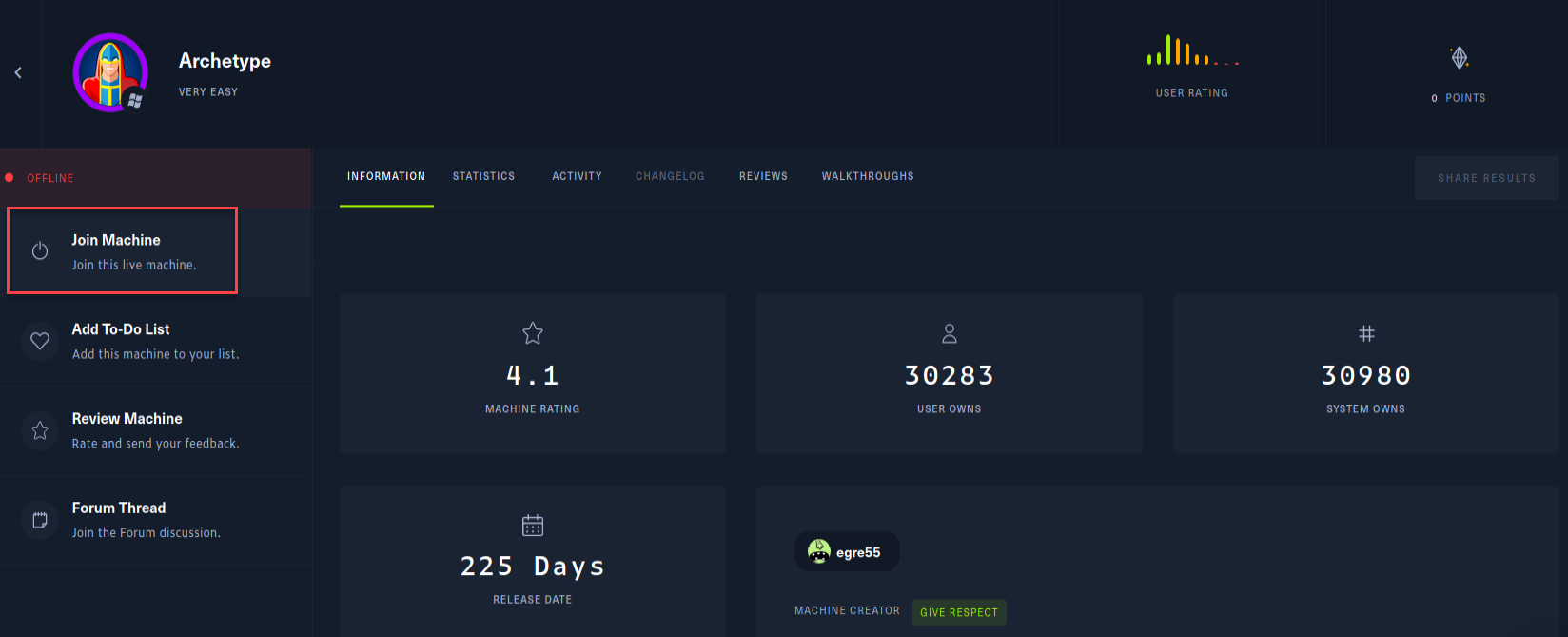Click the hash icon above System Owns
The width and height of the screenshot is (1568, 637).
click(x=1366, y=333)
